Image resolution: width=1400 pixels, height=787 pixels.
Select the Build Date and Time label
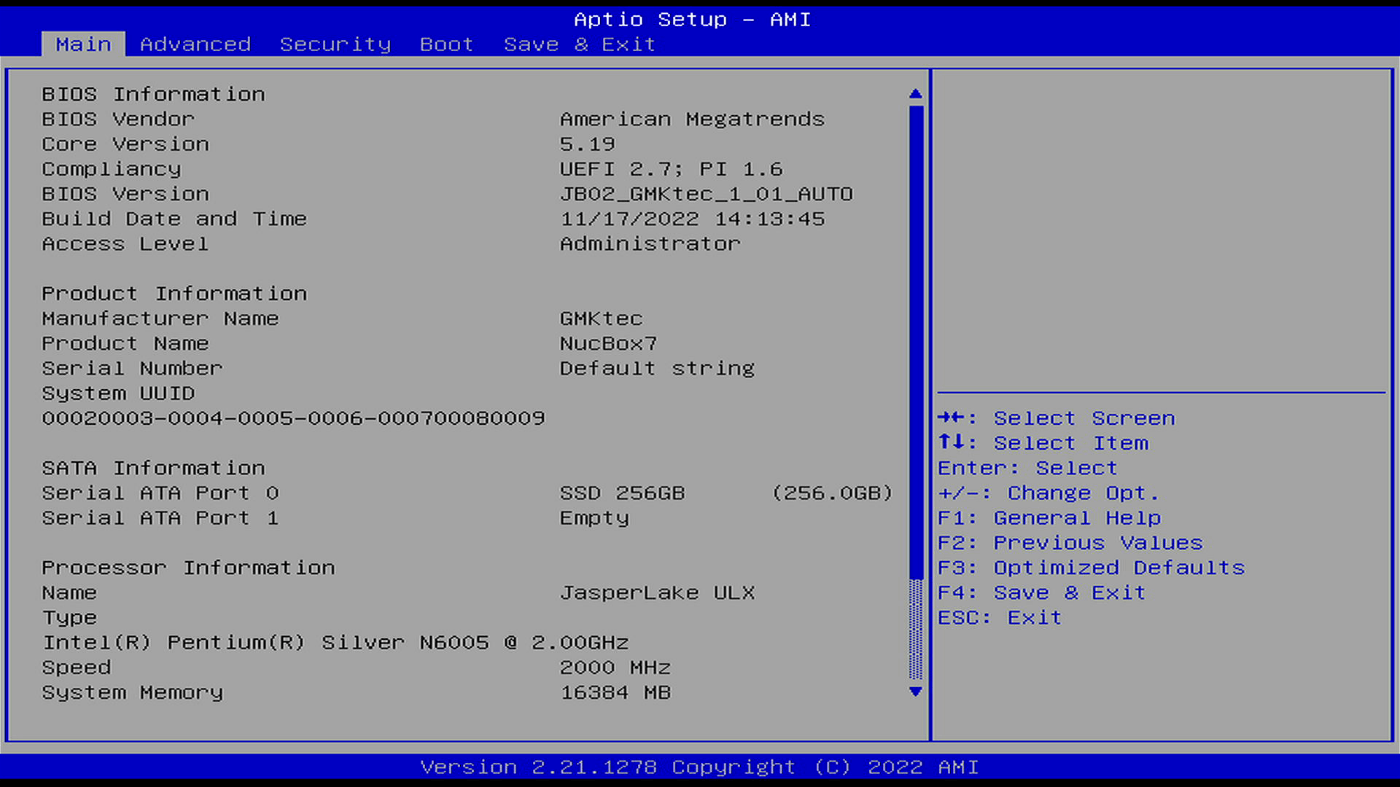[174, 219]
